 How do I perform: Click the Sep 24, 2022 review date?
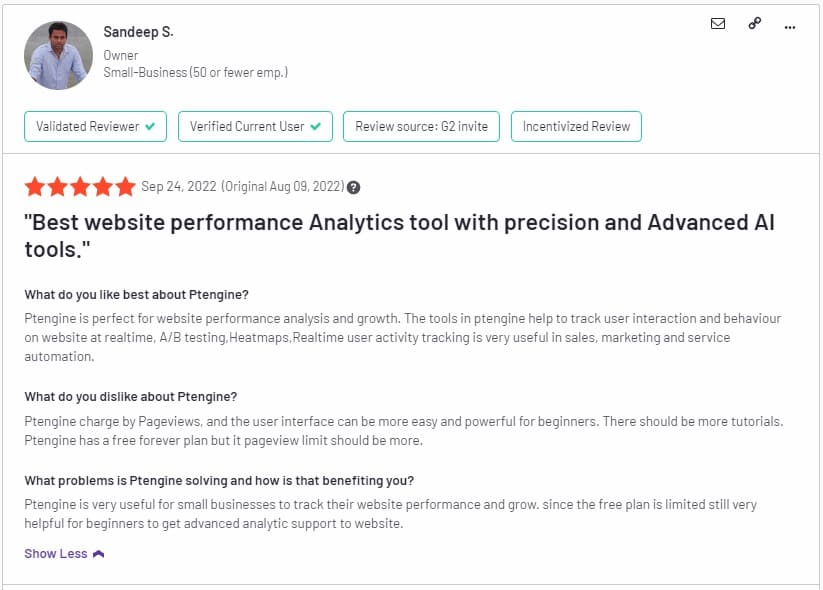point(178,186)
